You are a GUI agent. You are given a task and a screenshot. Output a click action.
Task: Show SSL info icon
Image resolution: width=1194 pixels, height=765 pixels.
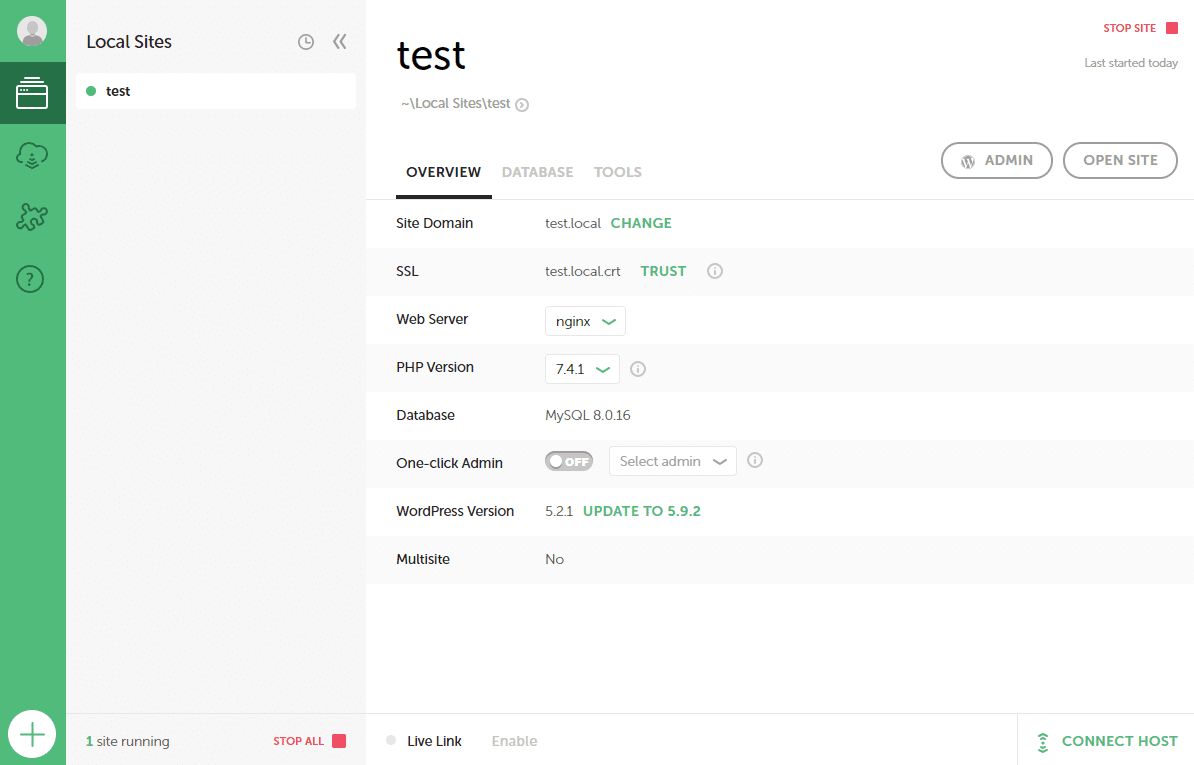click(x=714, y=271)
